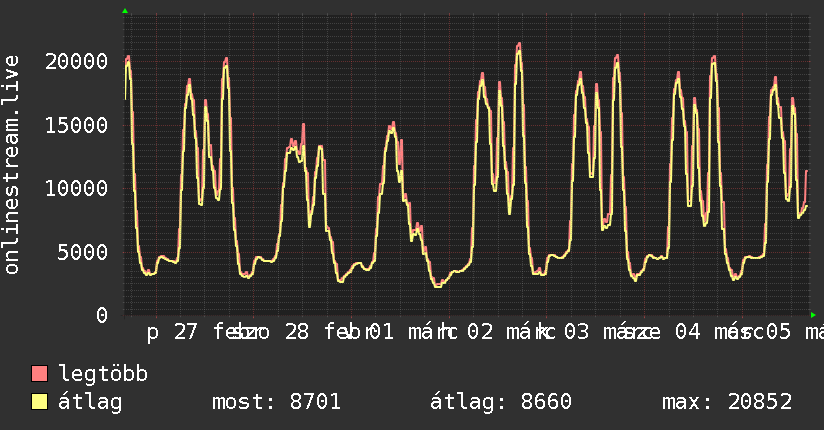This screenshot has width=824, height=430.
Task: Click the yellow átlag legend swatch
Action: [39, 402]
